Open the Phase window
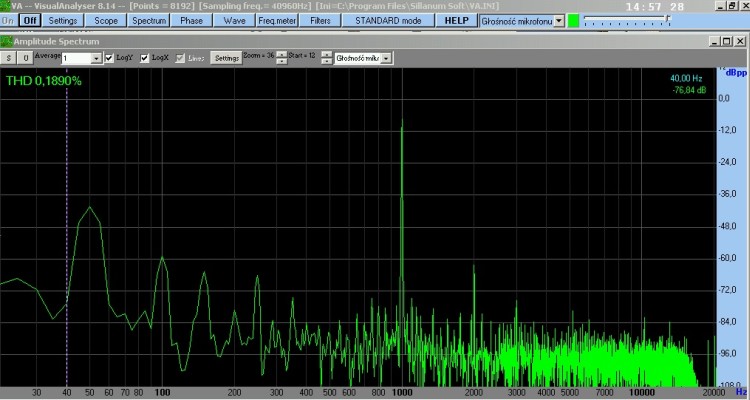The height and width of the screenshot is (400, 750). click(191, 21)
